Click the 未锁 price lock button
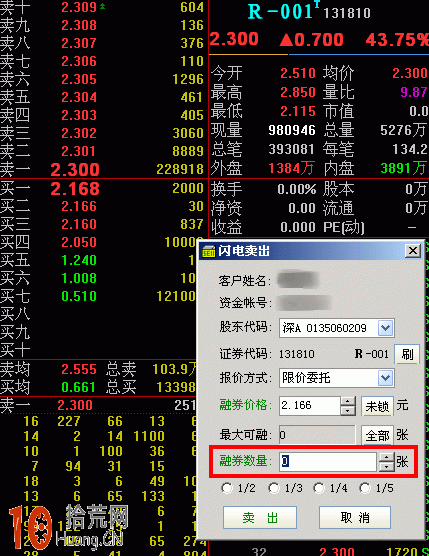The height and width of the screenshot is (556, 429). pos(377,406)
